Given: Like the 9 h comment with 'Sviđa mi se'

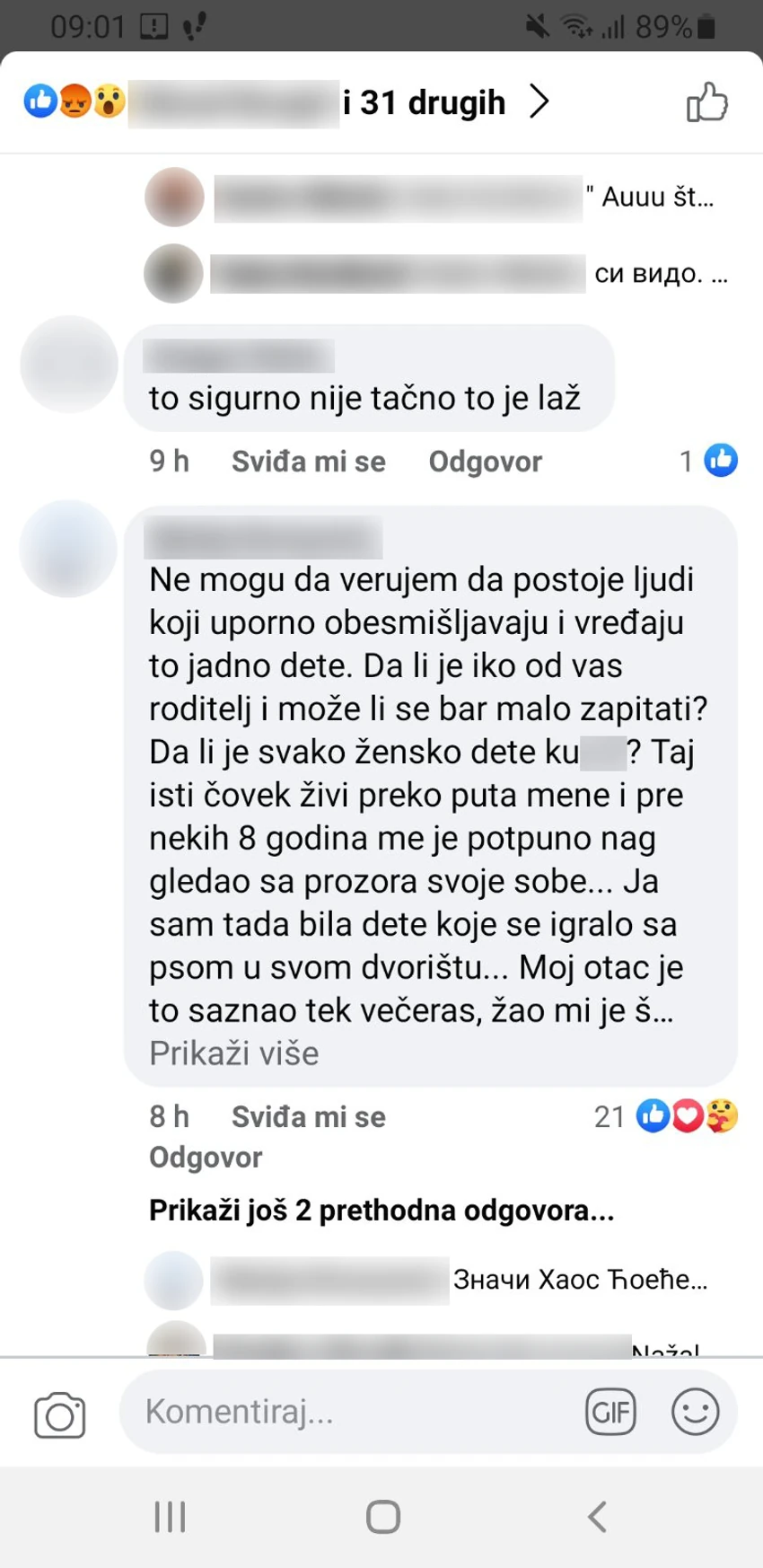Looking at the screenshot, I should pyautogui.click(x=309, y=462).
